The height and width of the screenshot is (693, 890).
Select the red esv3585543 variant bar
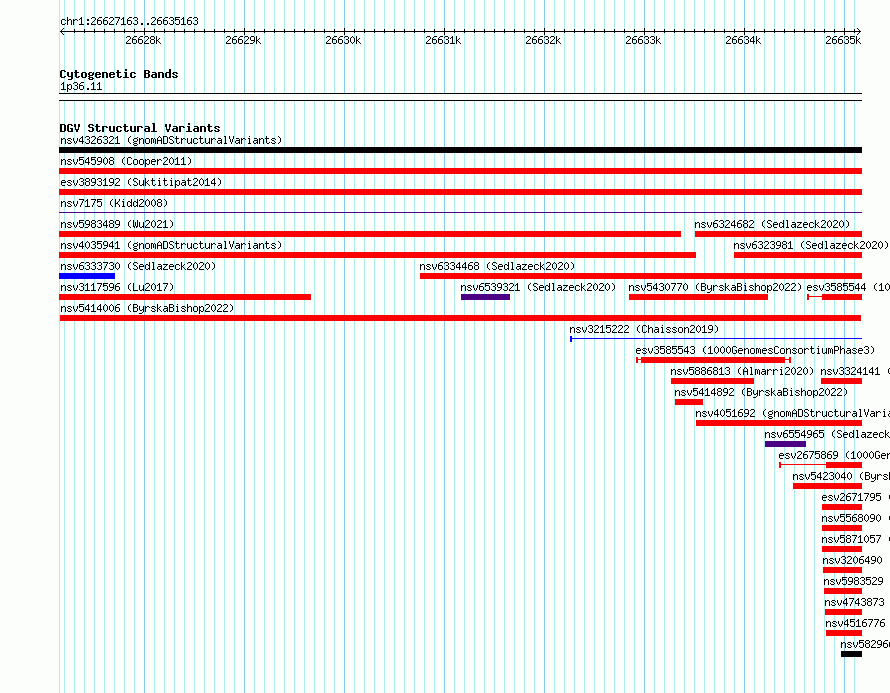point(713,360)
